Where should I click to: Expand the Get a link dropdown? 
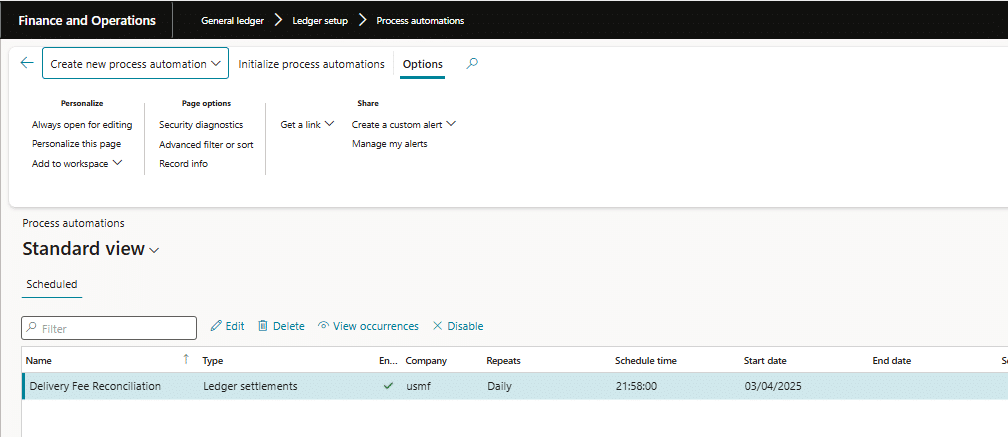(x=307, y=125)
